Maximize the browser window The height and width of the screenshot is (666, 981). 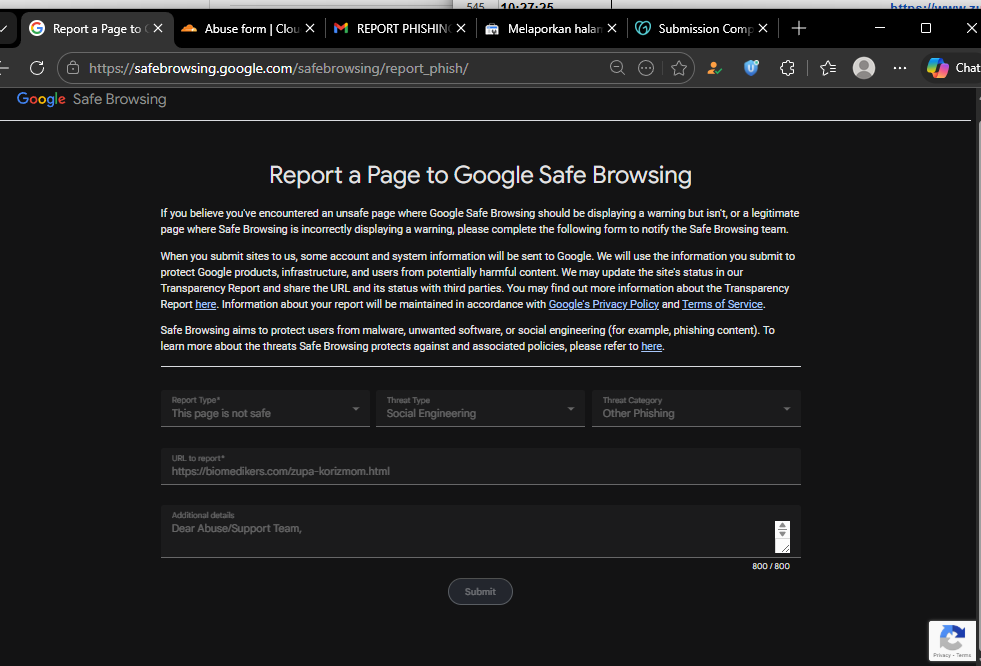[926, 28]
